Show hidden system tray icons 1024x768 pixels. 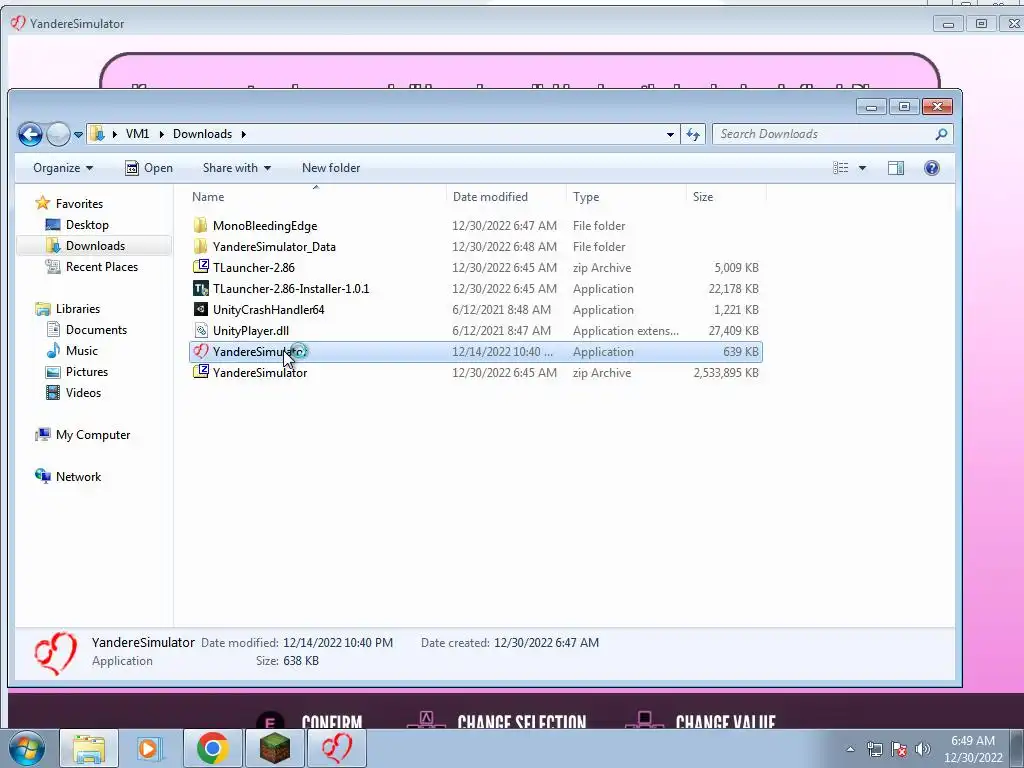tap(850, 749)
